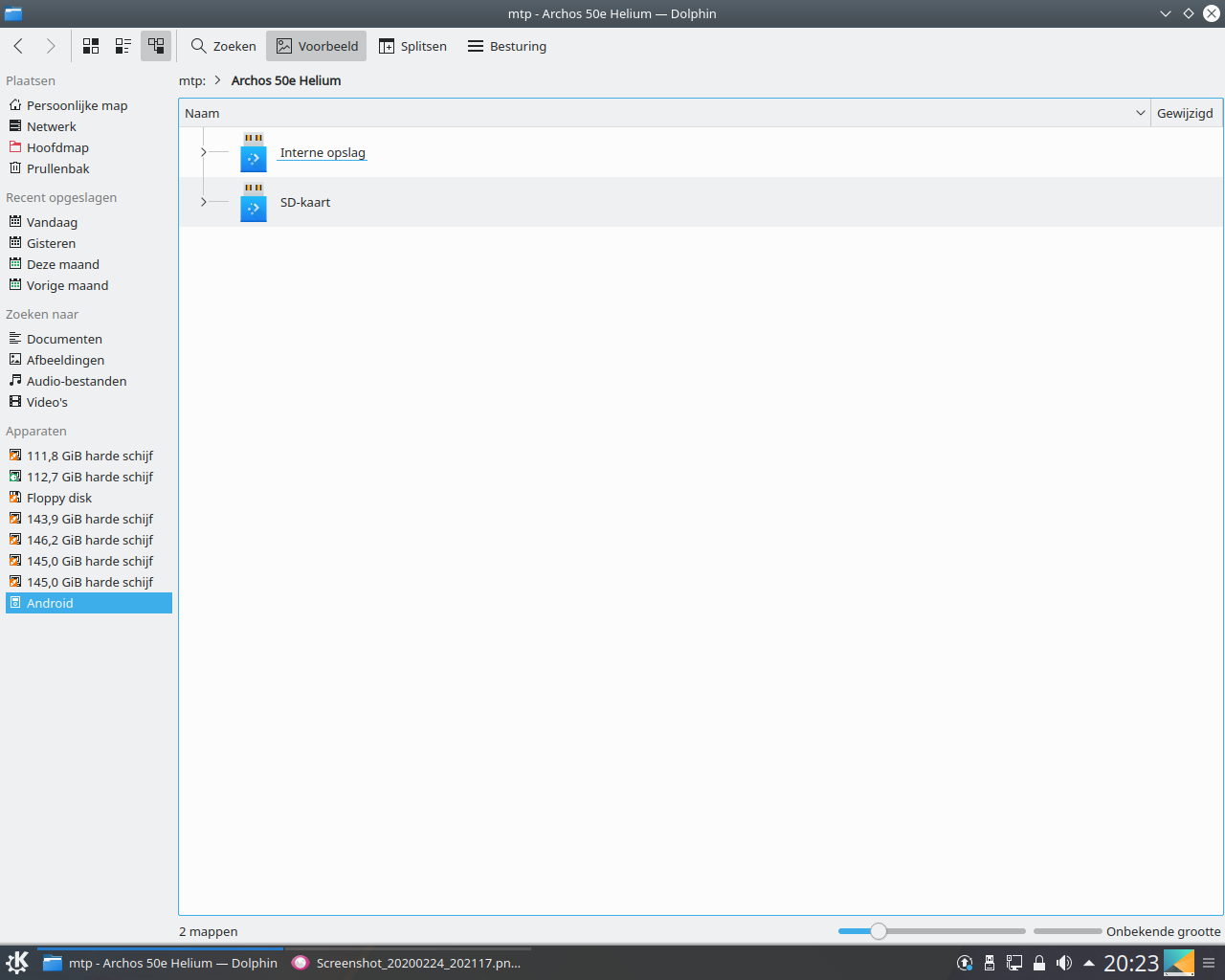Toggle keep-above window diamond button

tap(1188, 13)
